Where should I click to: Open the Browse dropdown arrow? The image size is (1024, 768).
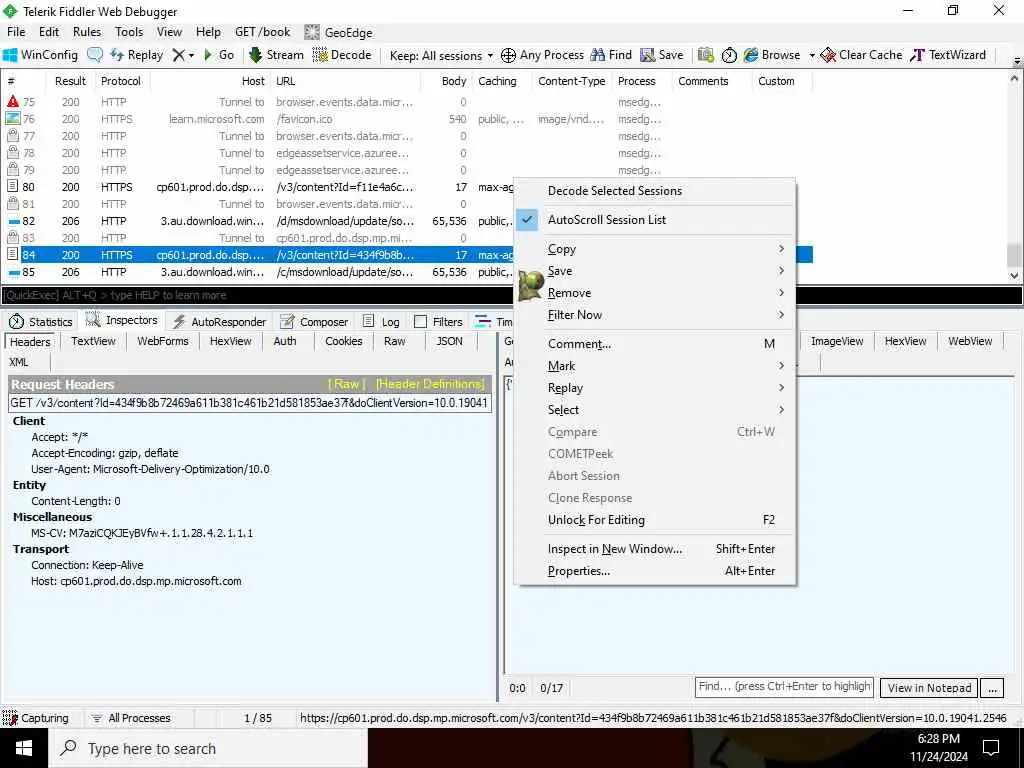point(812,56)
